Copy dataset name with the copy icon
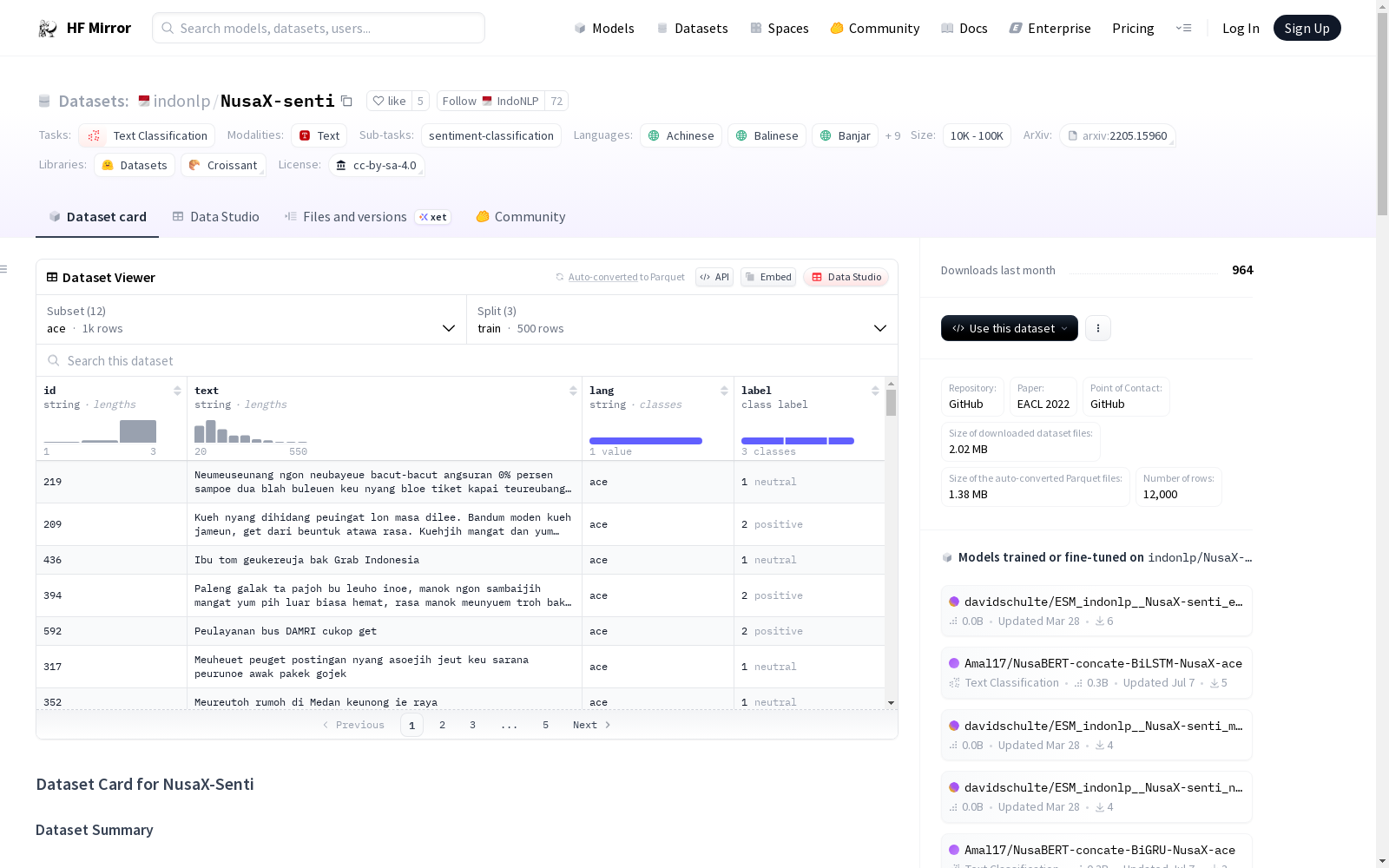Image resolution: width=1389 pixels, height=868 pixels. (346, 101)
